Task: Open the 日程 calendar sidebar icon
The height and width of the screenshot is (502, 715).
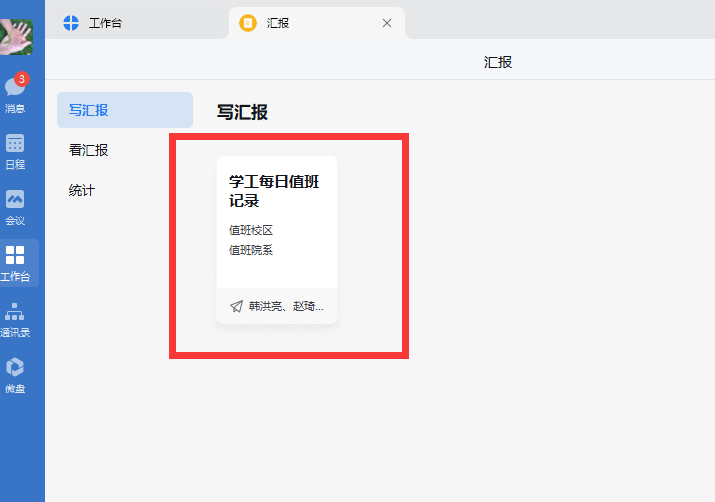Action: (x=15, y=152)
